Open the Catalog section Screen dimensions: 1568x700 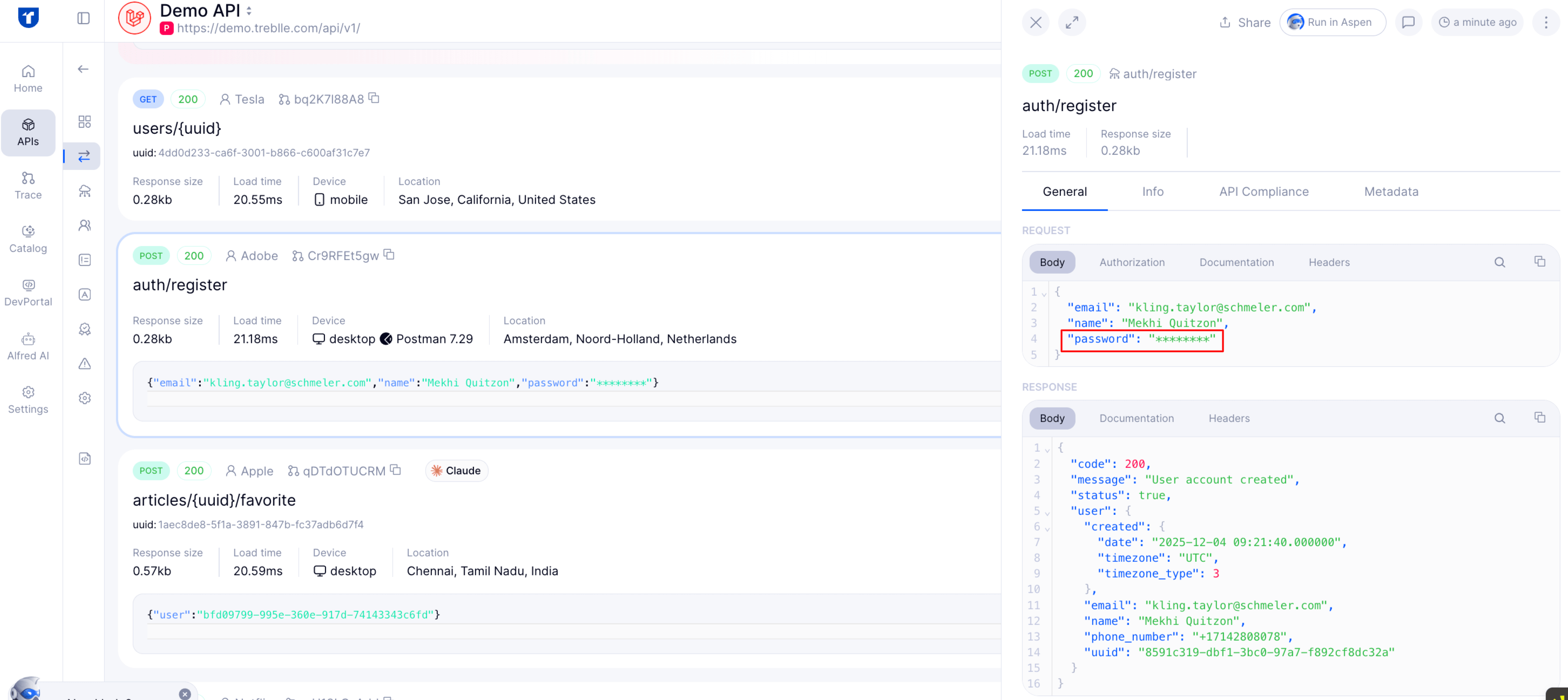28,239
